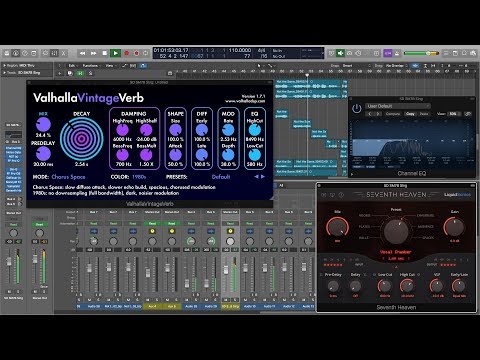This screenshot has width=480, height=360.
Task: Open the Media Browser icon
Action: pos(473,53)
